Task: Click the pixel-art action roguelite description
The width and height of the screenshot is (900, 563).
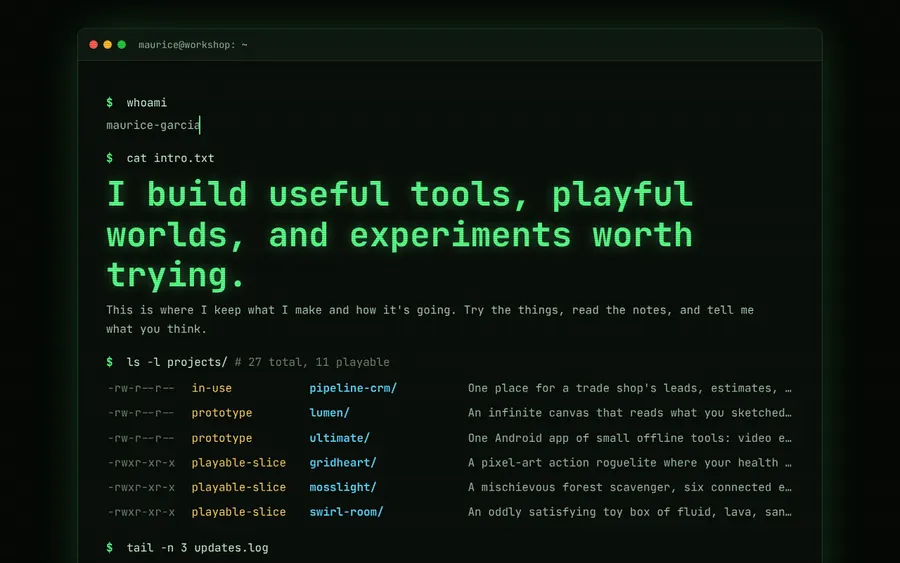Action: 630,463
